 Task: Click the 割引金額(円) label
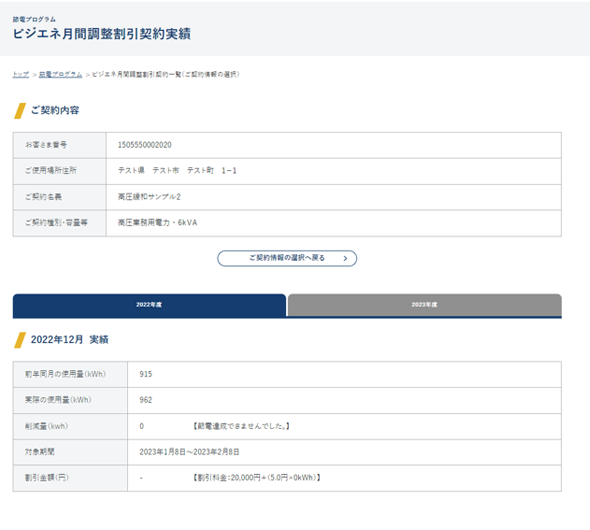[47, 478]
